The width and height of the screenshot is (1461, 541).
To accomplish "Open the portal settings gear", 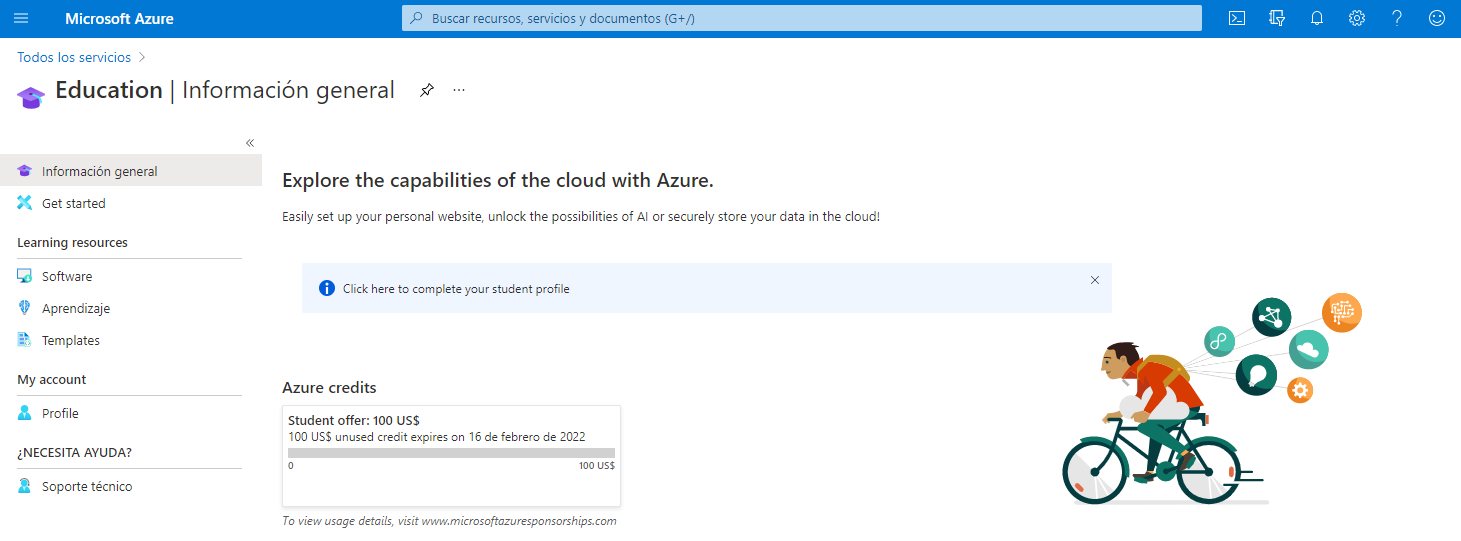I will pyautogui.click(x=1357, y=18).
